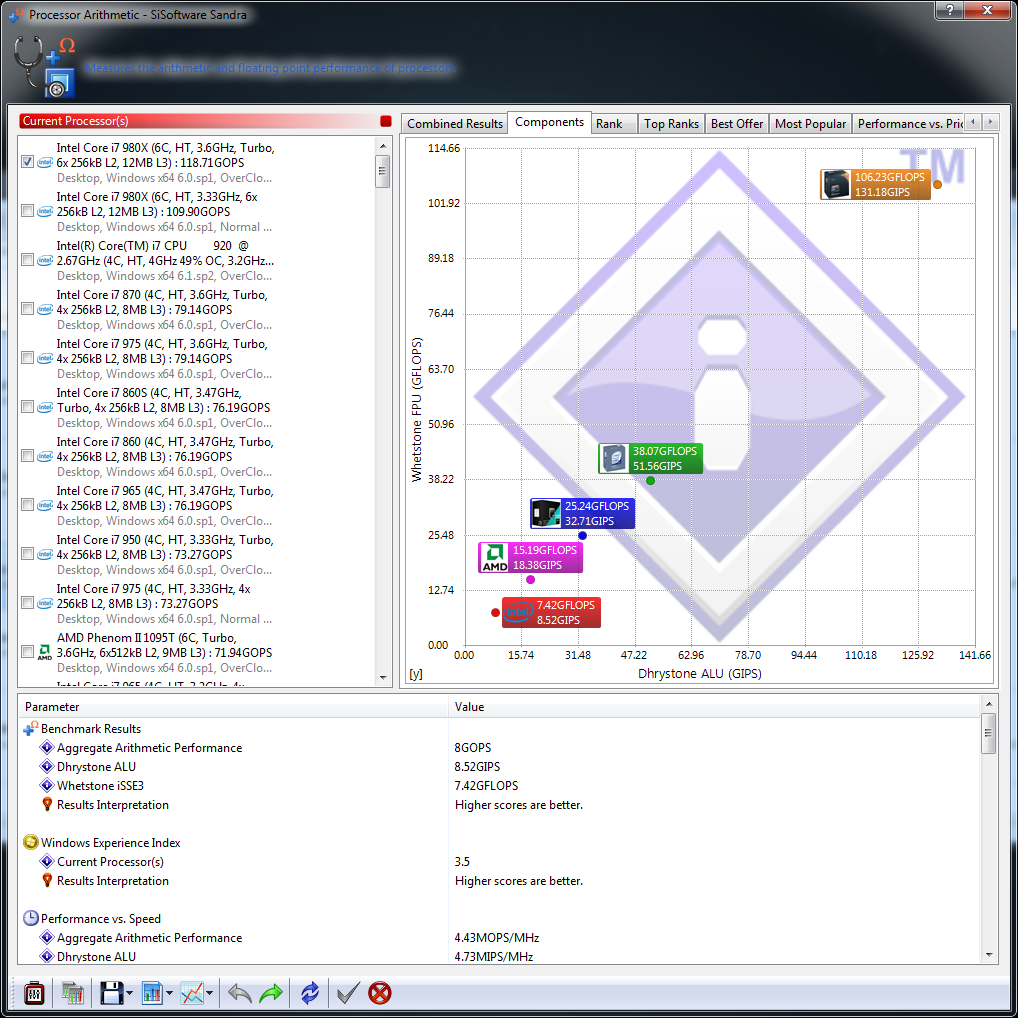The image size is (1018, 1018).
Task: Click the orange 106.23GFLOPS chart label
Action: click(x=875, y=184)
